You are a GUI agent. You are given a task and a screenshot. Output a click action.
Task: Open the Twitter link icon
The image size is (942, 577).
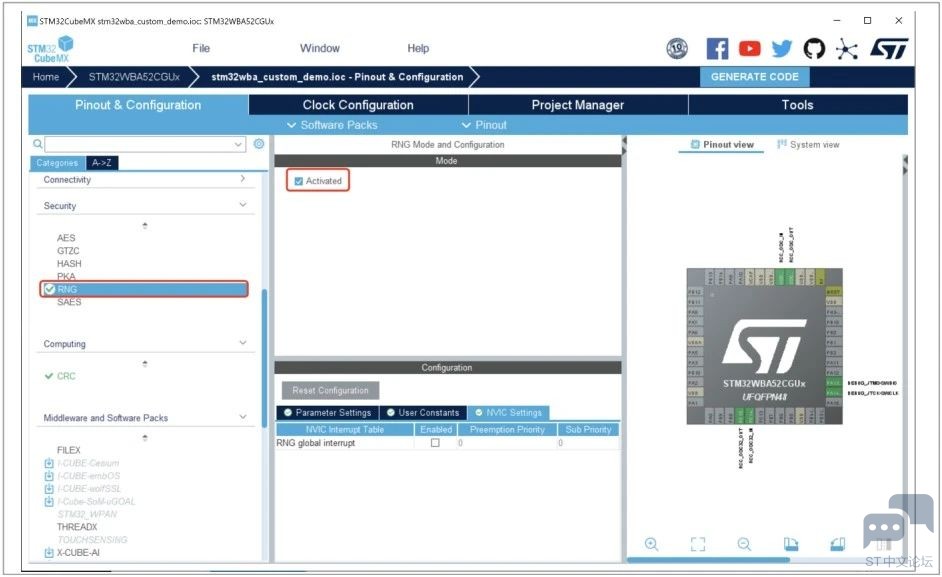782,49
